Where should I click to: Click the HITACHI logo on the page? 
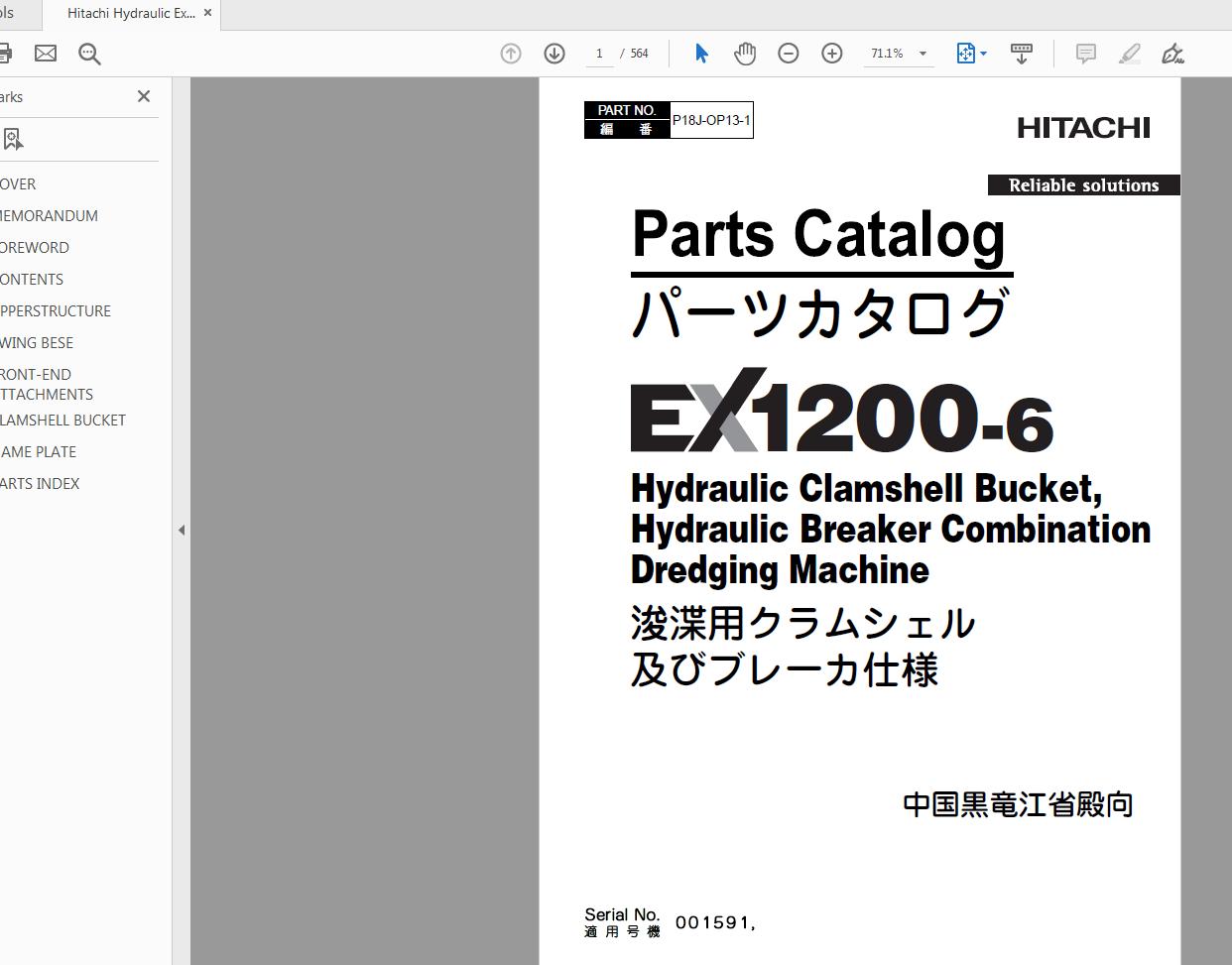coord(1083,128)
